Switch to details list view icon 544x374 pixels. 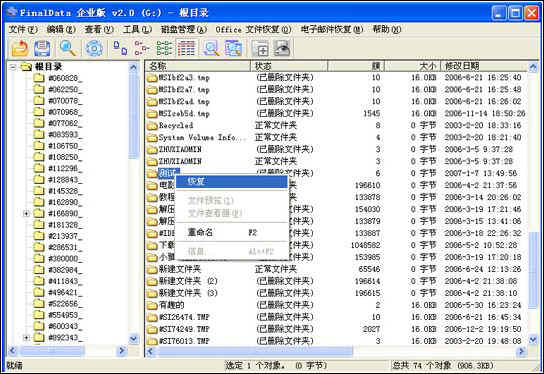(187, 48)
